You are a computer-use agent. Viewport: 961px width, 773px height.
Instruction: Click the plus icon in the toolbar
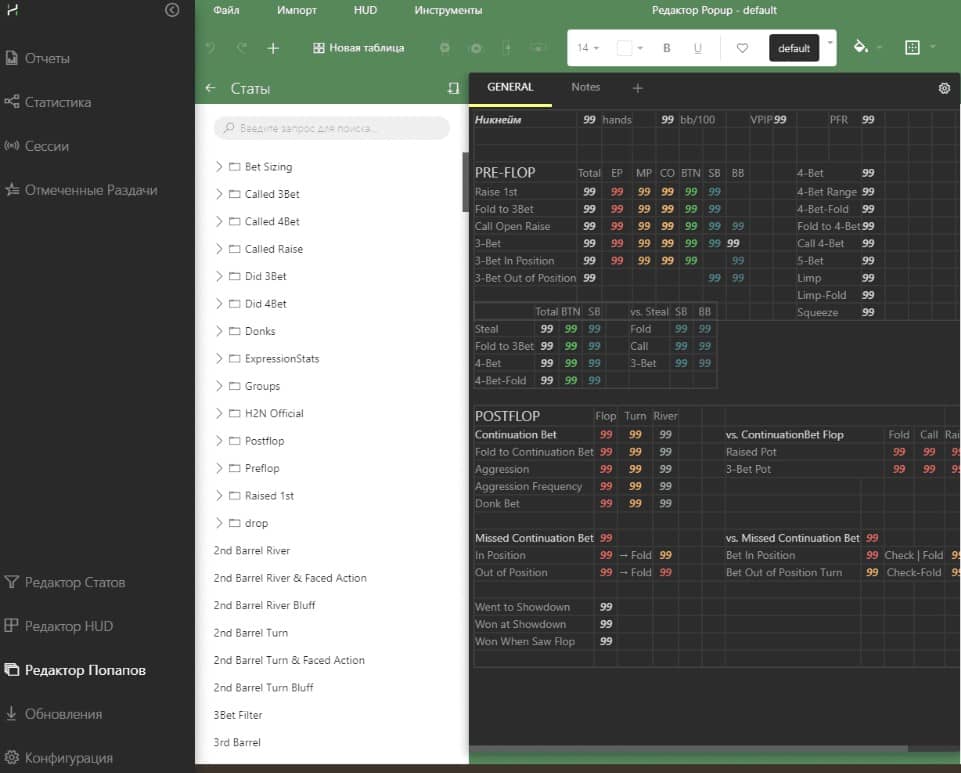click(273, 48)
